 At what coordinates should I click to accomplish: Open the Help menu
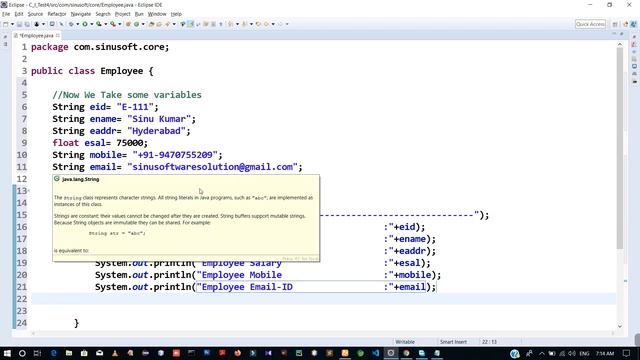pyautogui.click(x=176, y=14)
